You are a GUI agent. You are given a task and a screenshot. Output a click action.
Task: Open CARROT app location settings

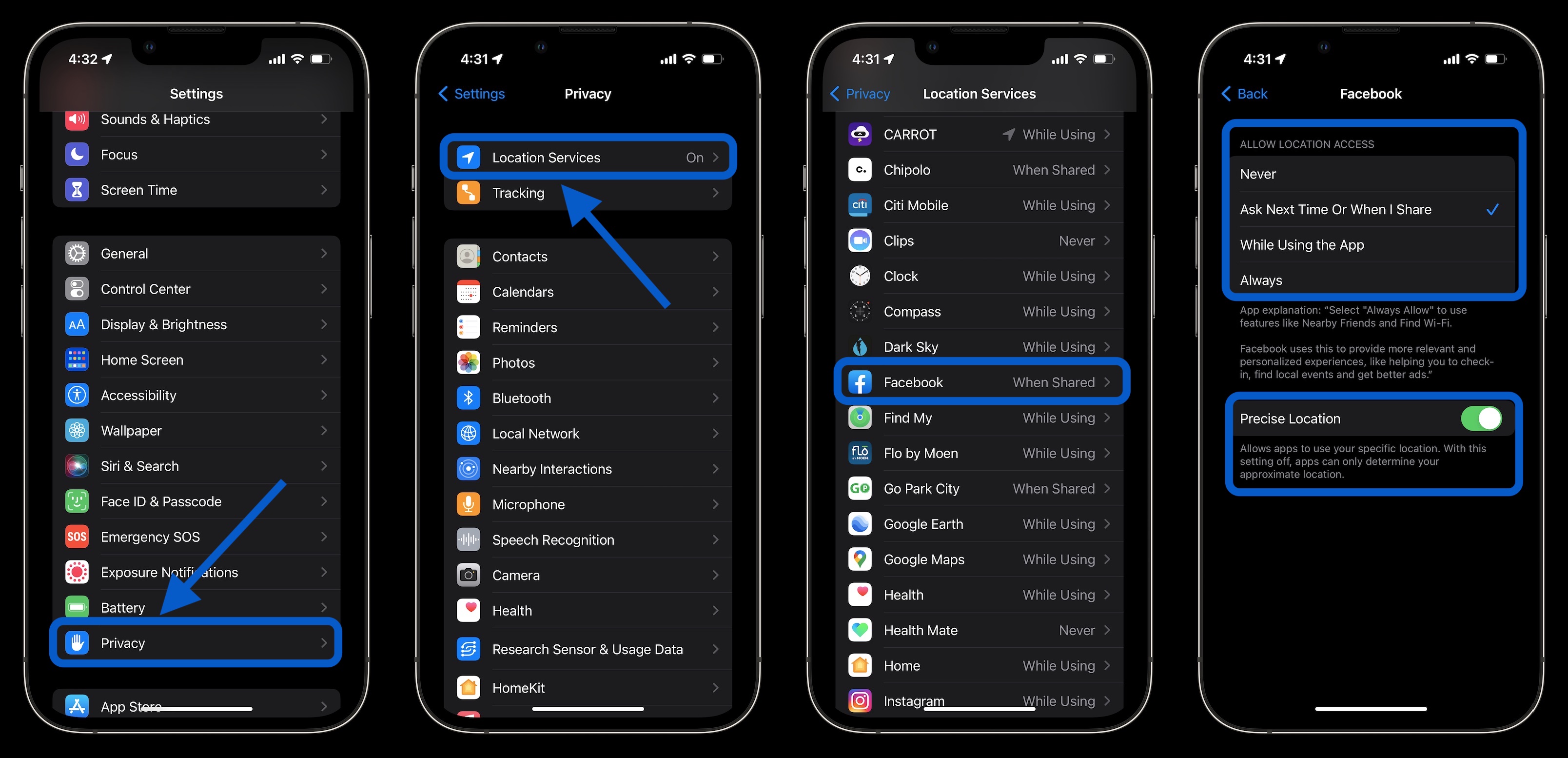[x=980, y=135]
